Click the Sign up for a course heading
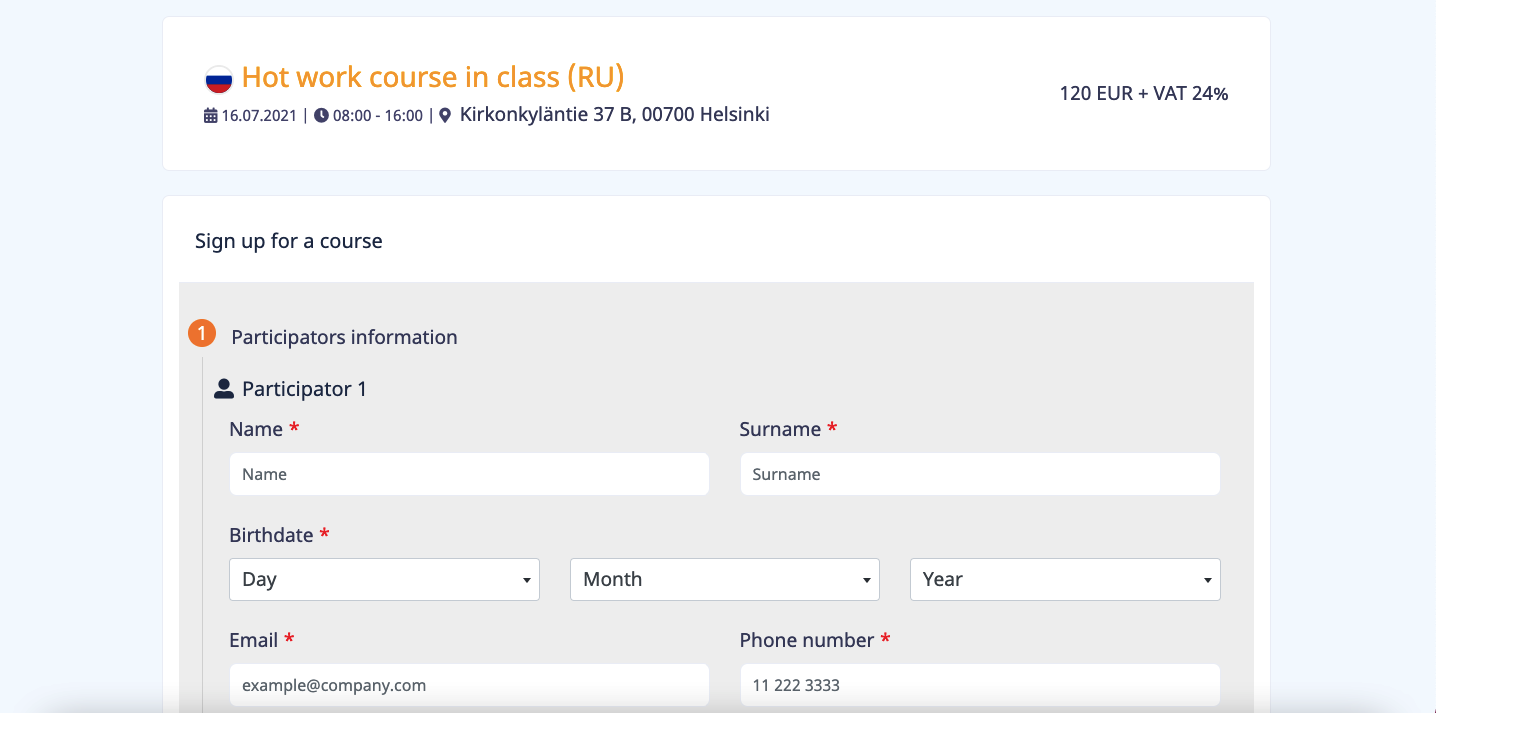 pos(288,241)
